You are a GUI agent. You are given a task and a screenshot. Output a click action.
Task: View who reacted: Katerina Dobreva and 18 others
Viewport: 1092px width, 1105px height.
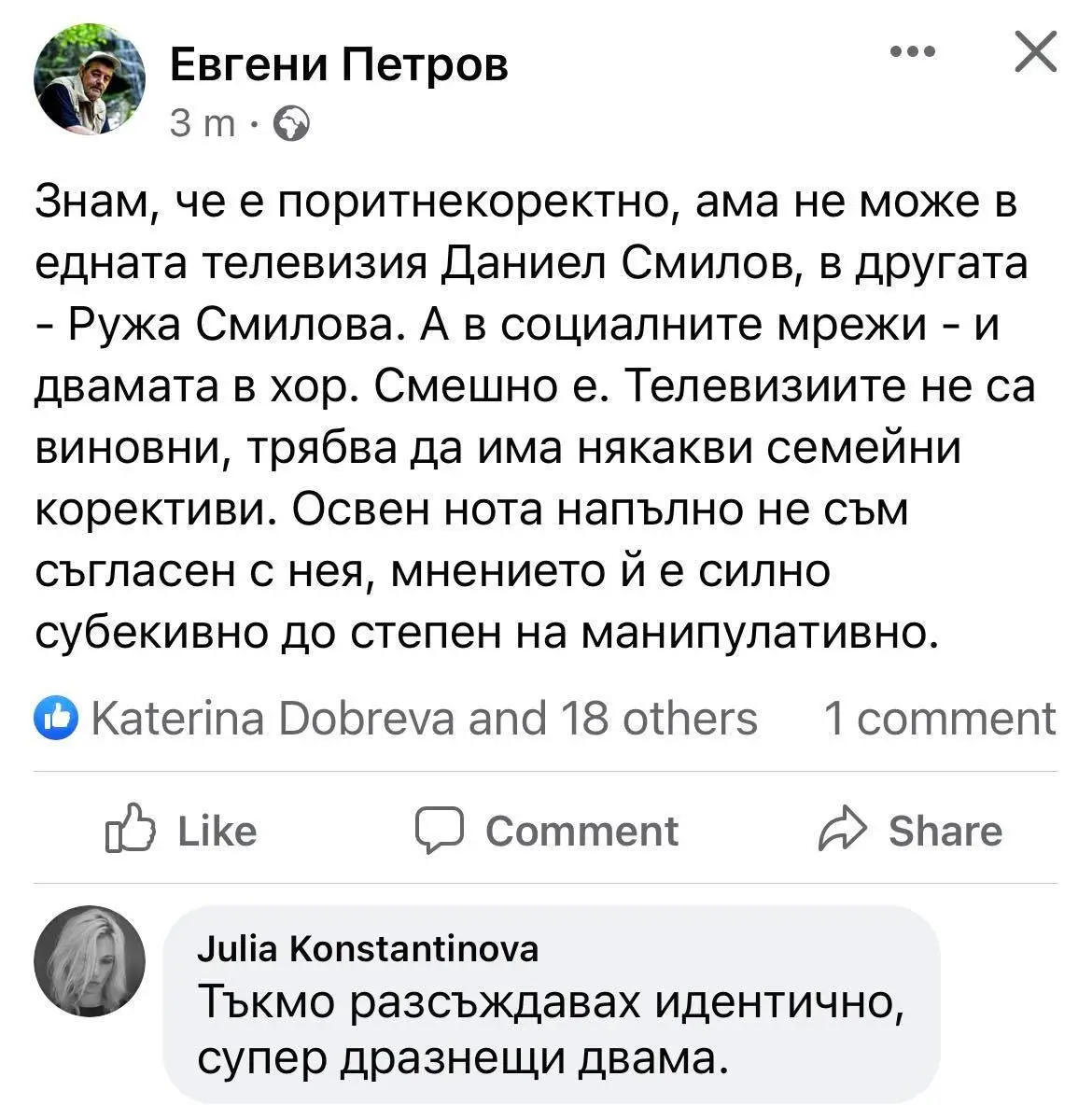point(424,719)
